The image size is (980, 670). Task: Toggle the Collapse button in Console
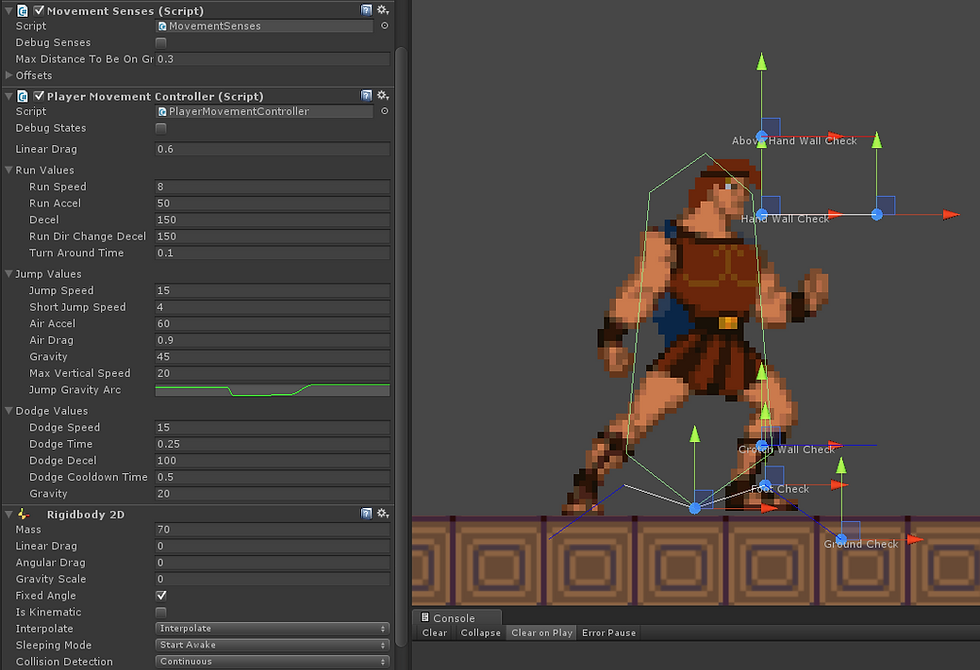[480, 632]
